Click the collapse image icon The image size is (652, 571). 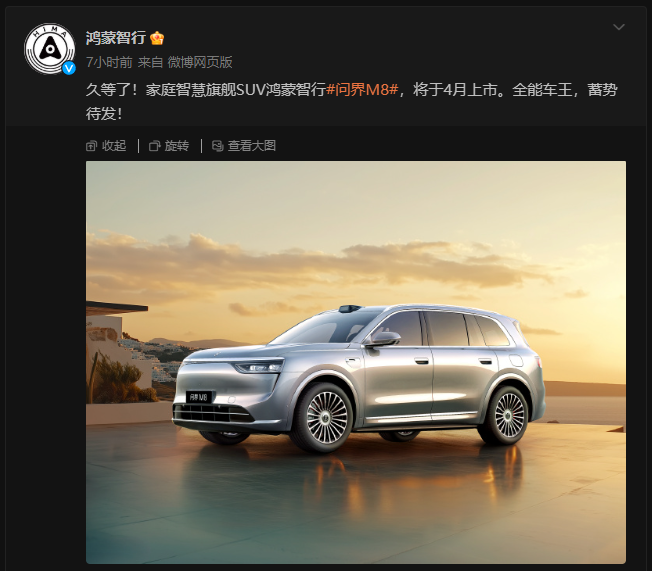(91, 146)
